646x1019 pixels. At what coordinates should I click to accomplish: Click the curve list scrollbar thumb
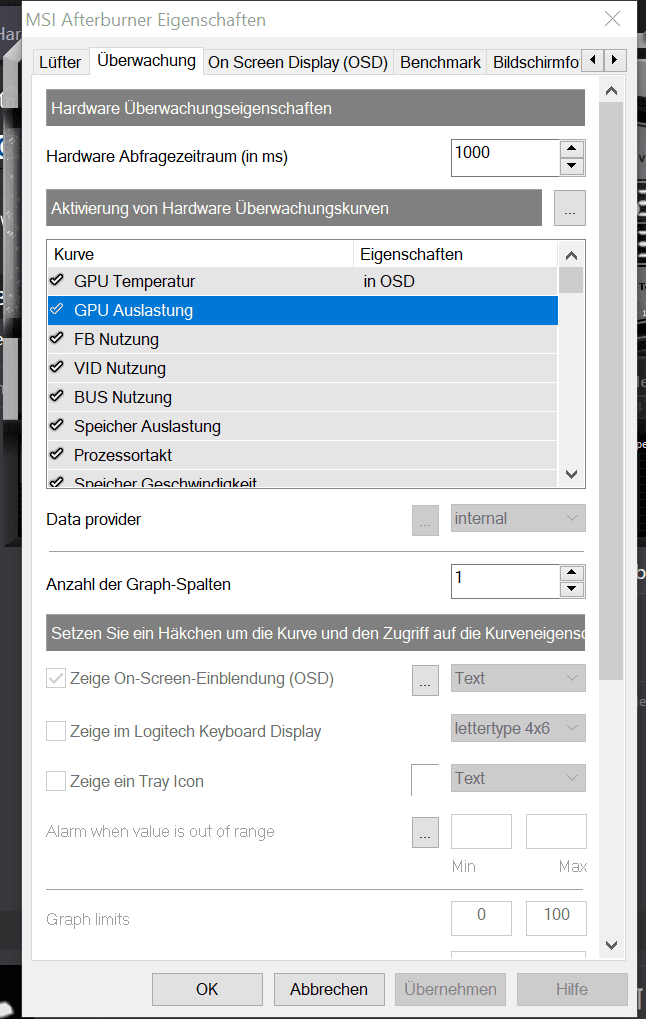pos(571,280)
